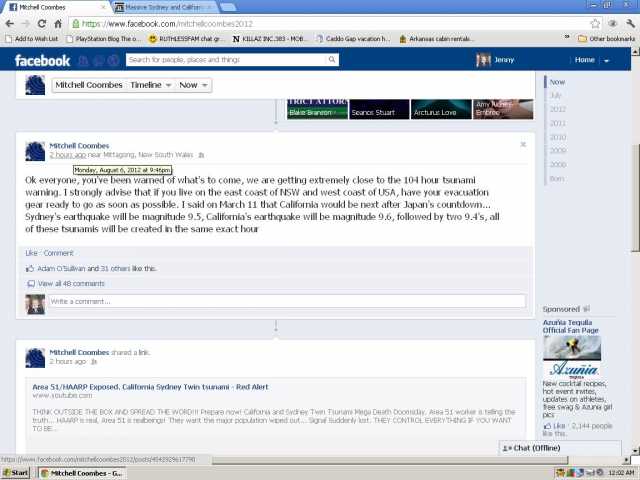
Task: Open a new browser tab
Action: 228,7
